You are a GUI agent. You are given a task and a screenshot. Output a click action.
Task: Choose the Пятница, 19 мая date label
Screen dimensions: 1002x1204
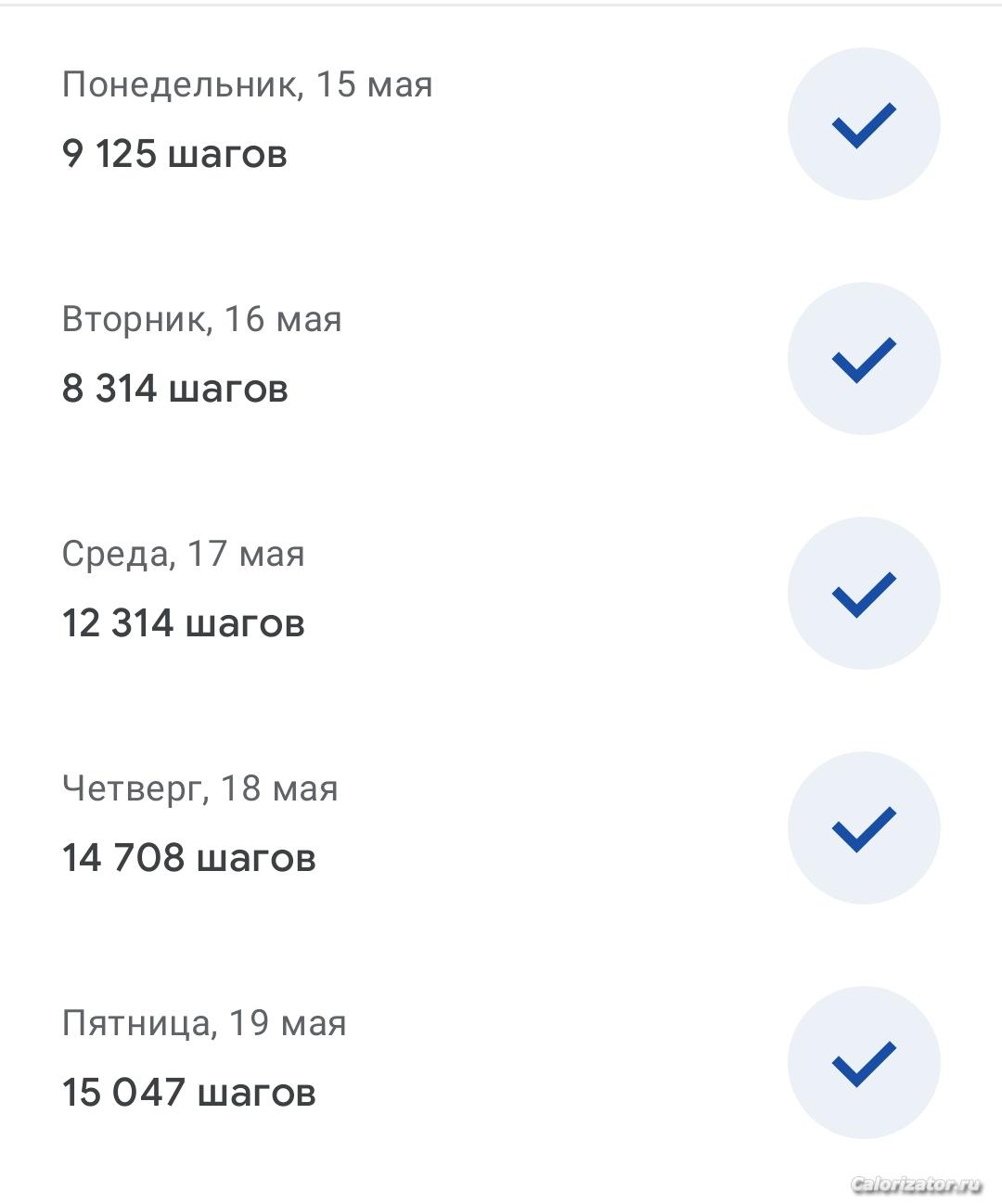coord(204,1023)
